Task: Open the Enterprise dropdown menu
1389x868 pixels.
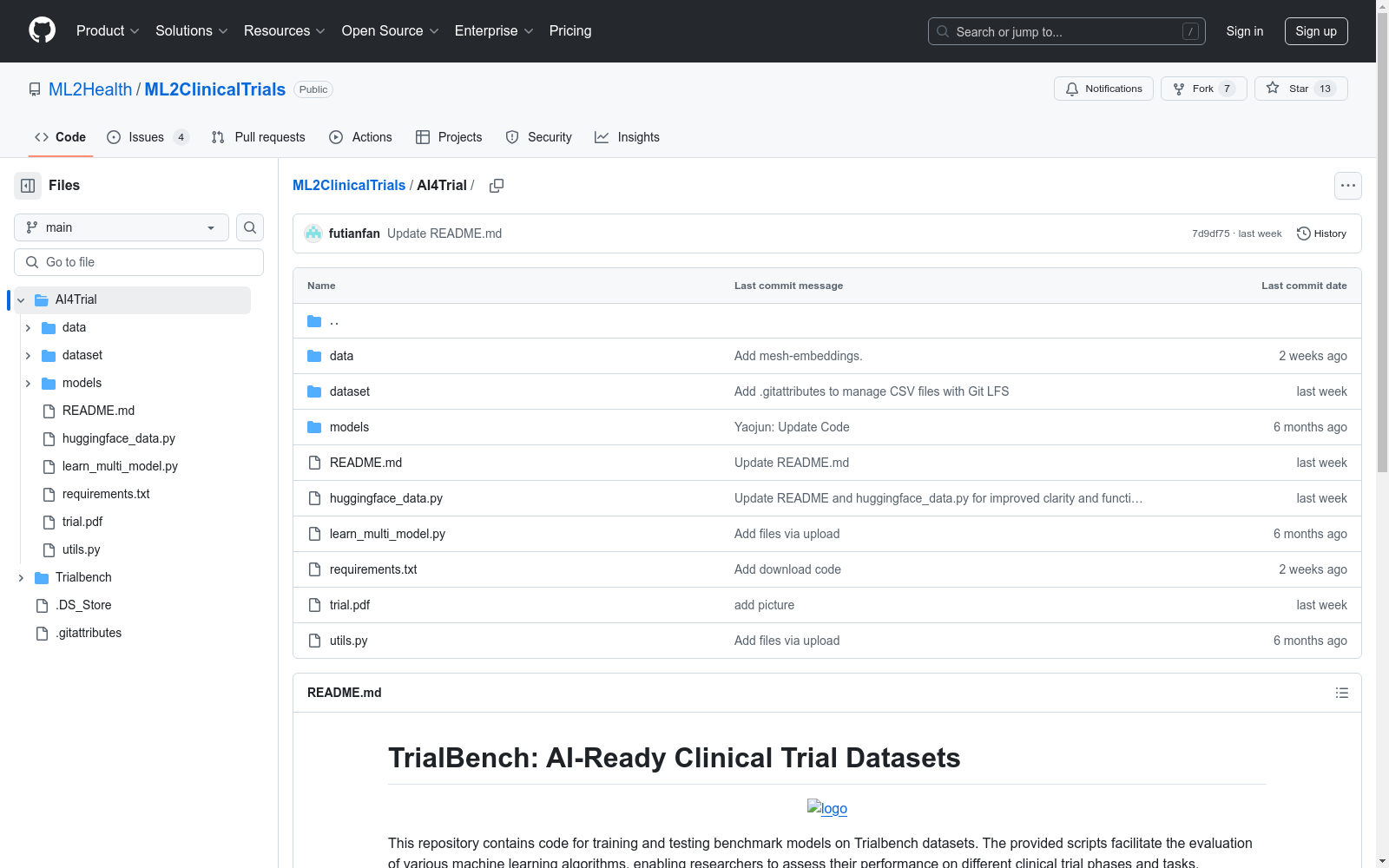Action: click(x=494, y=31)
